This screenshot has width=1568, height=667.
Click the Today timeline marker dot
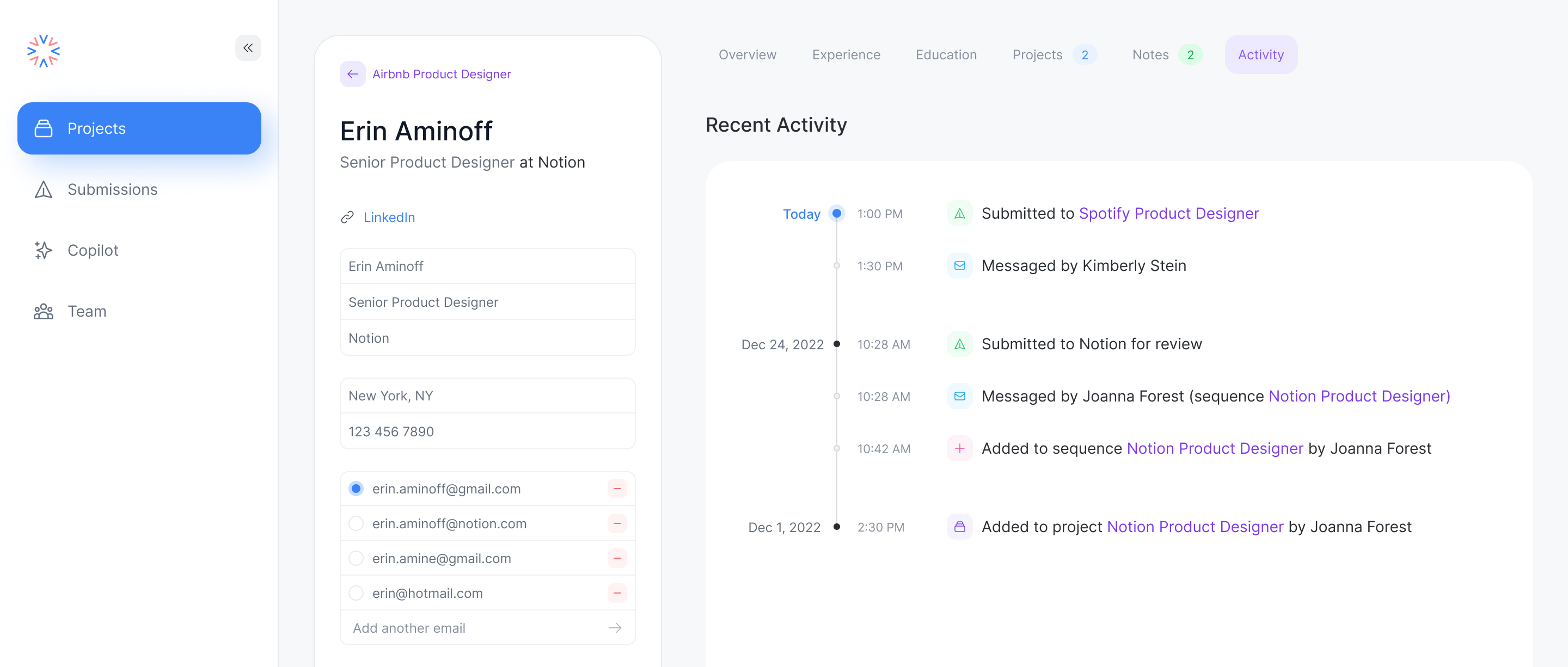(x=836, y=213)
